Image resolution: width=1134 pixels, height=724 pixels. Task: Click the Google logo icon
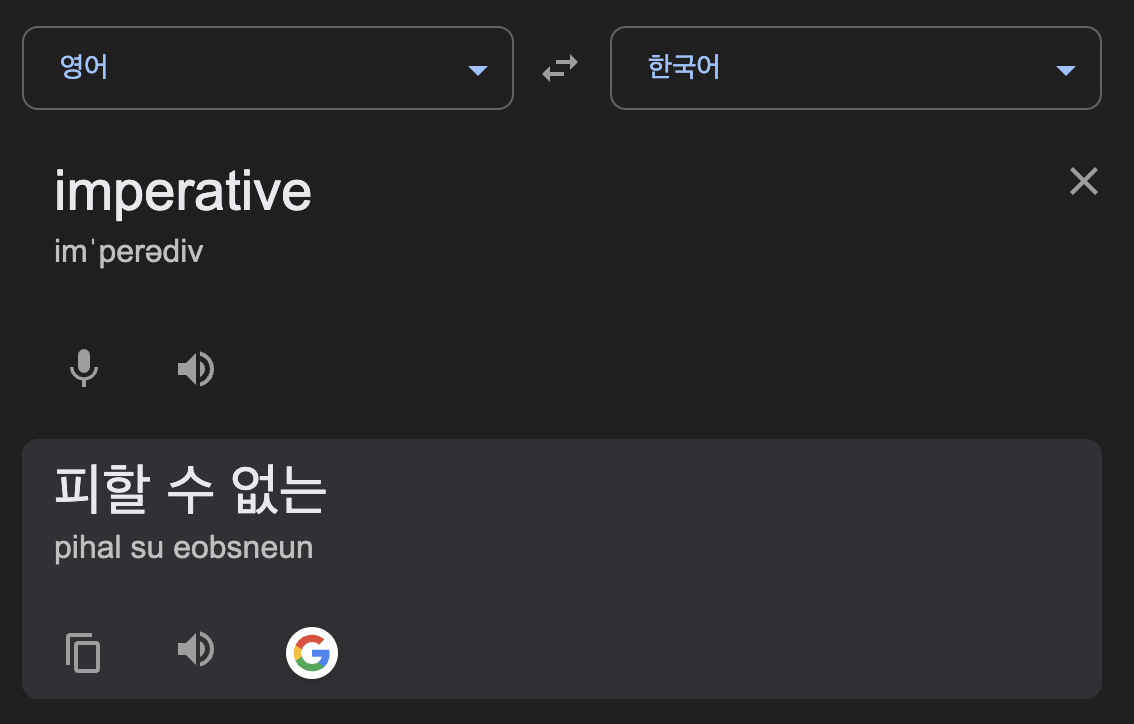pos(312,653)
